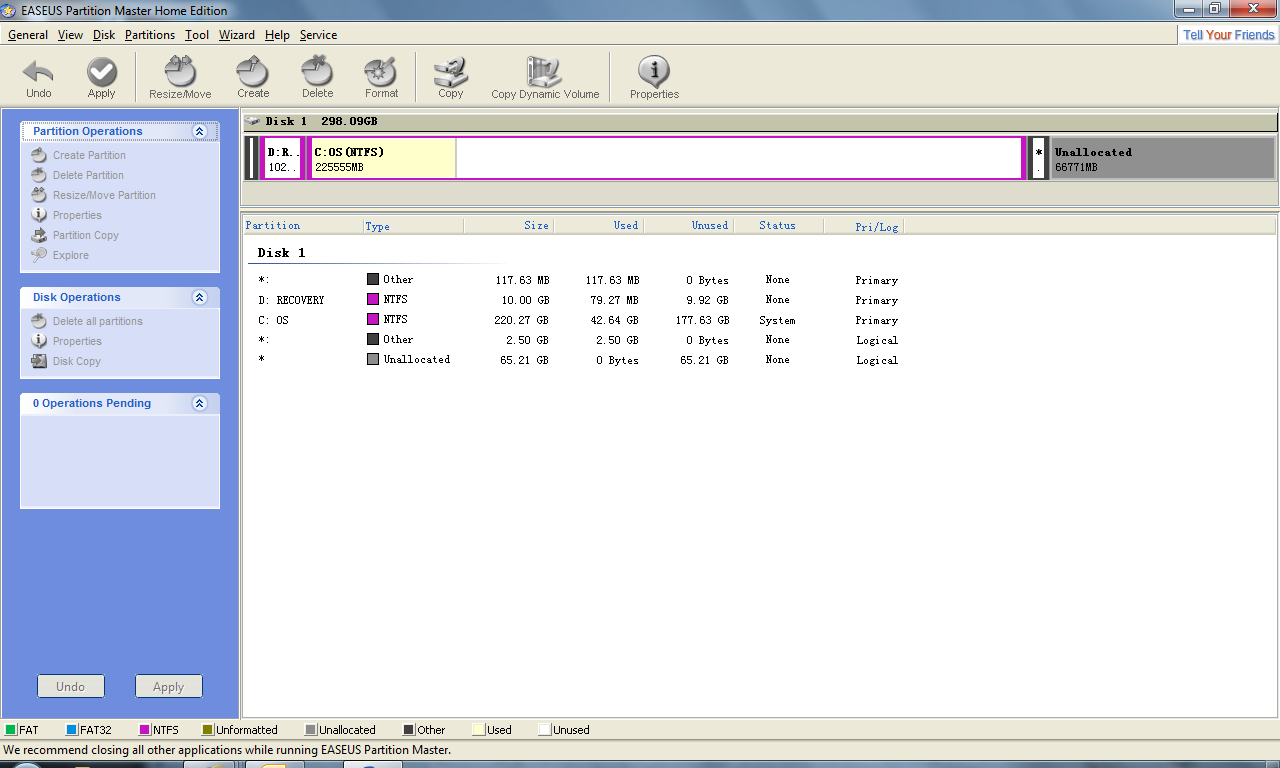The image size is (1280, 768).
Task: Click the dark Other legend swatch
Action: pos(409,730)
